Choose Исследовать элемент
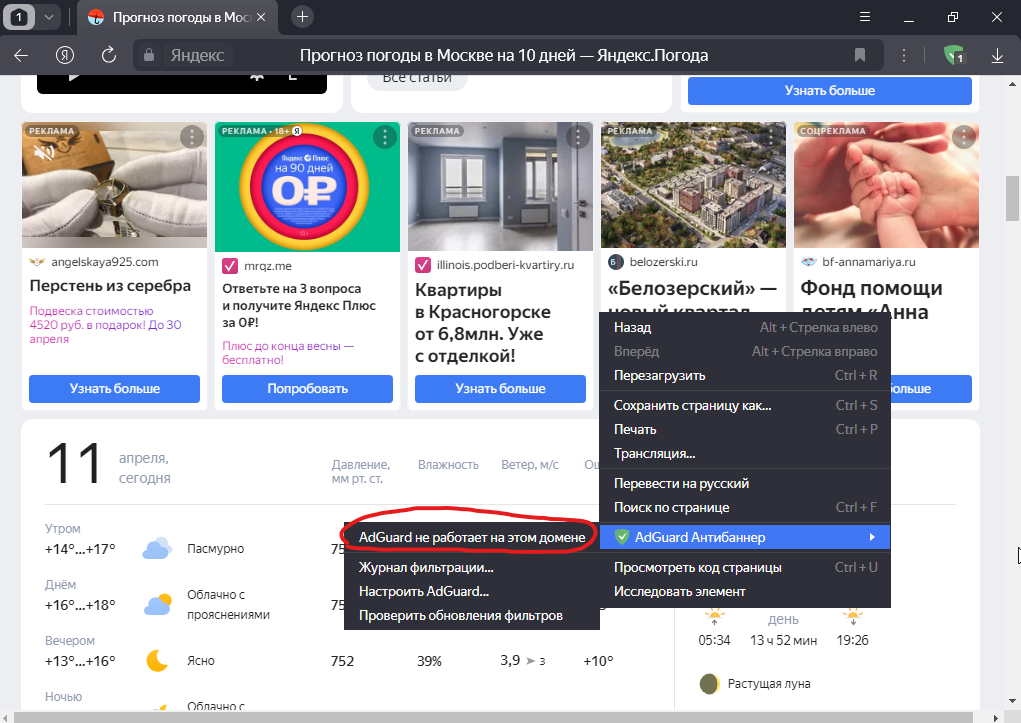The image size is (1021, 723). point(745,592)
